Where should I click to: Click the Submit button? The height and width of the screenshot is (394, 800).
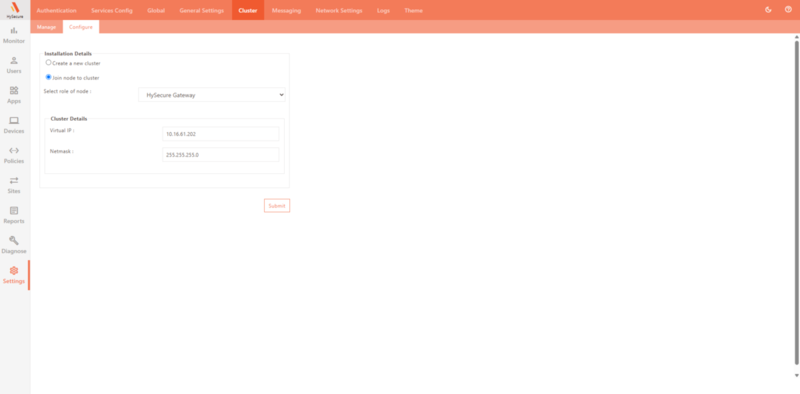[x=277, y=206]
